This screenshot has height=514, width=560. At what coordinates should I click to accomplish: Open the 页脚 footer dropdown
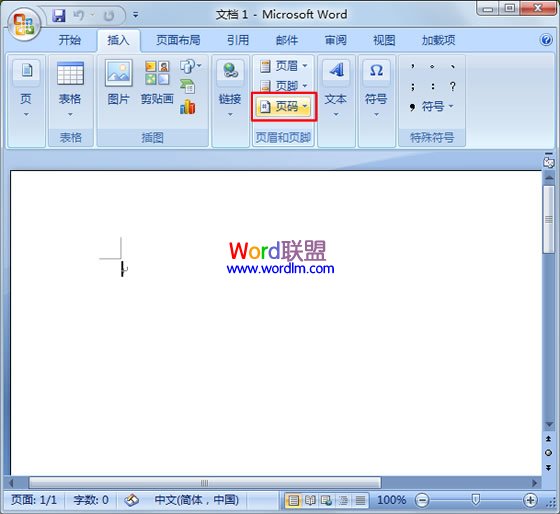click(284, 86)
